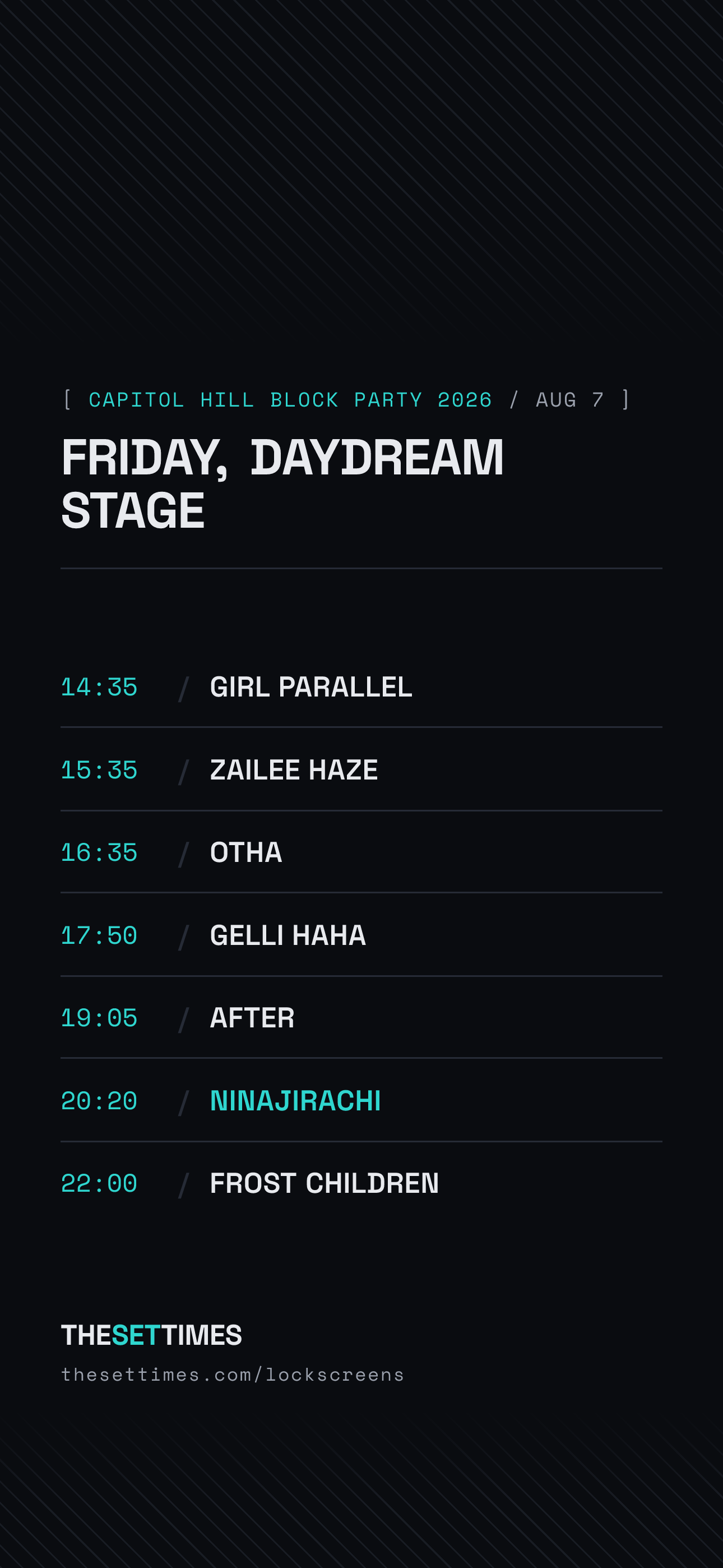
Task: Open the thesettimes.com/lockscreens link
Action: [233, 1375]
